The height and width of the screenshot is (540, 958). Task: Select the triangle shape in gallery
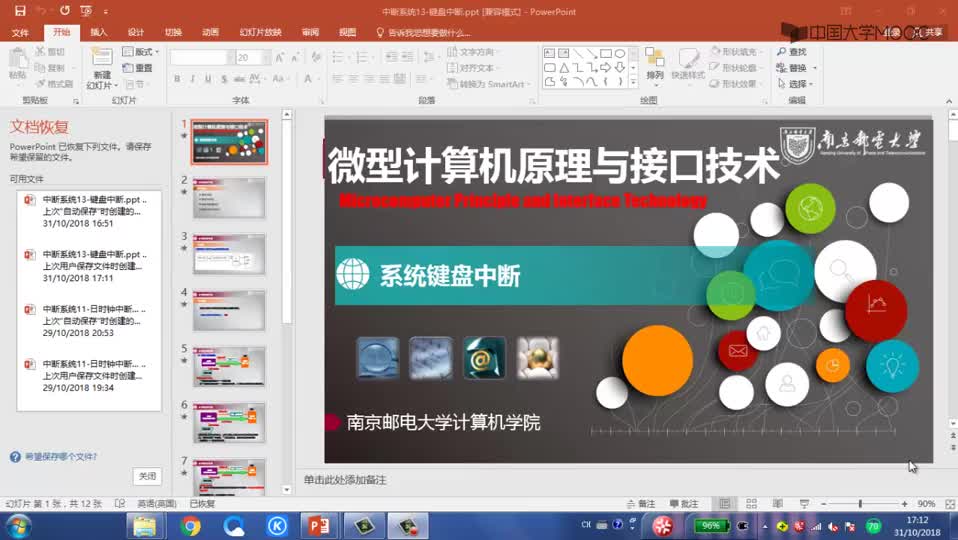(564, 67)
